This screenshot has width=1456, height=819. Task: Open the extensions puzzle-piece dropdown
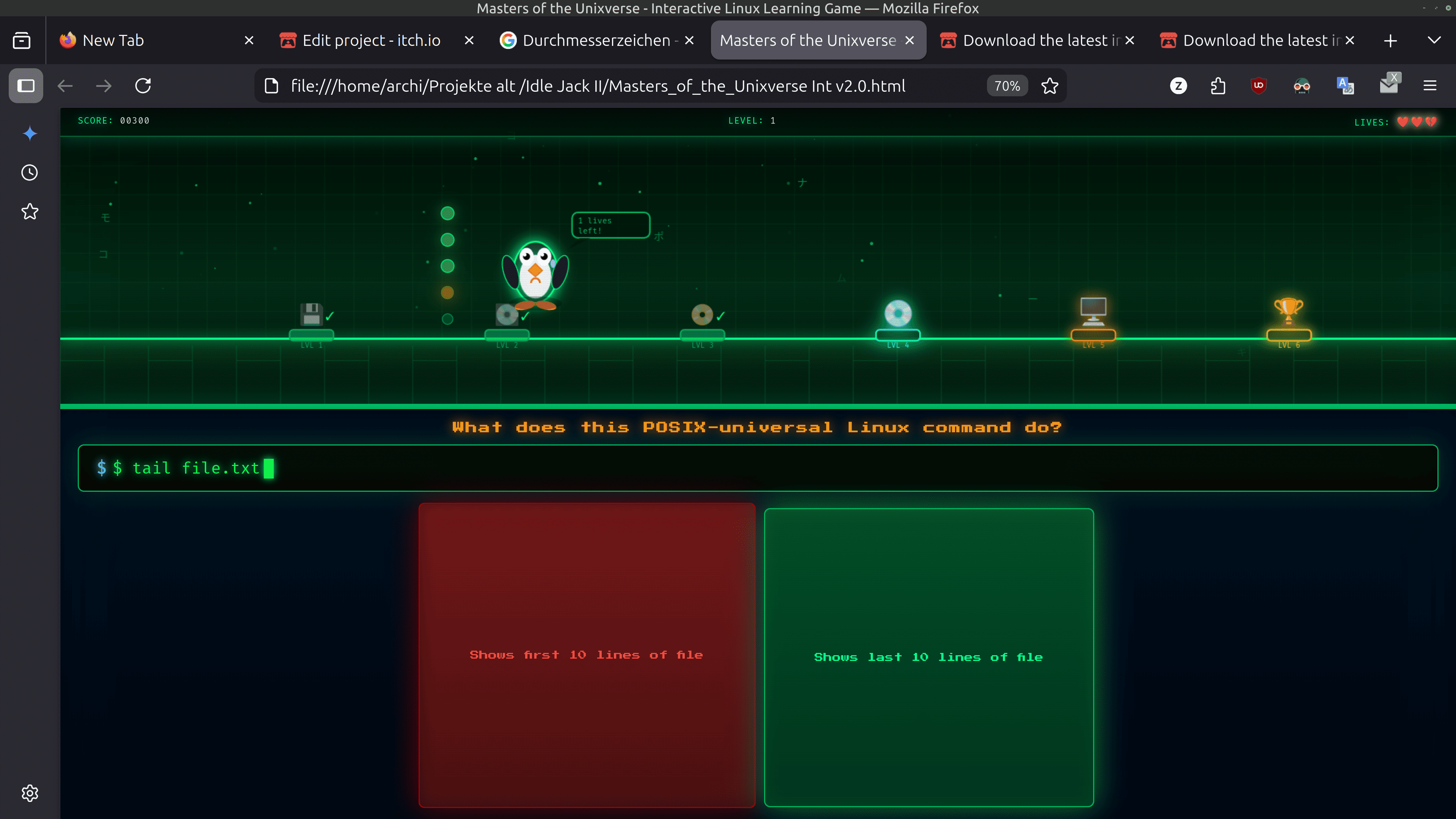tap(1218, 85)
